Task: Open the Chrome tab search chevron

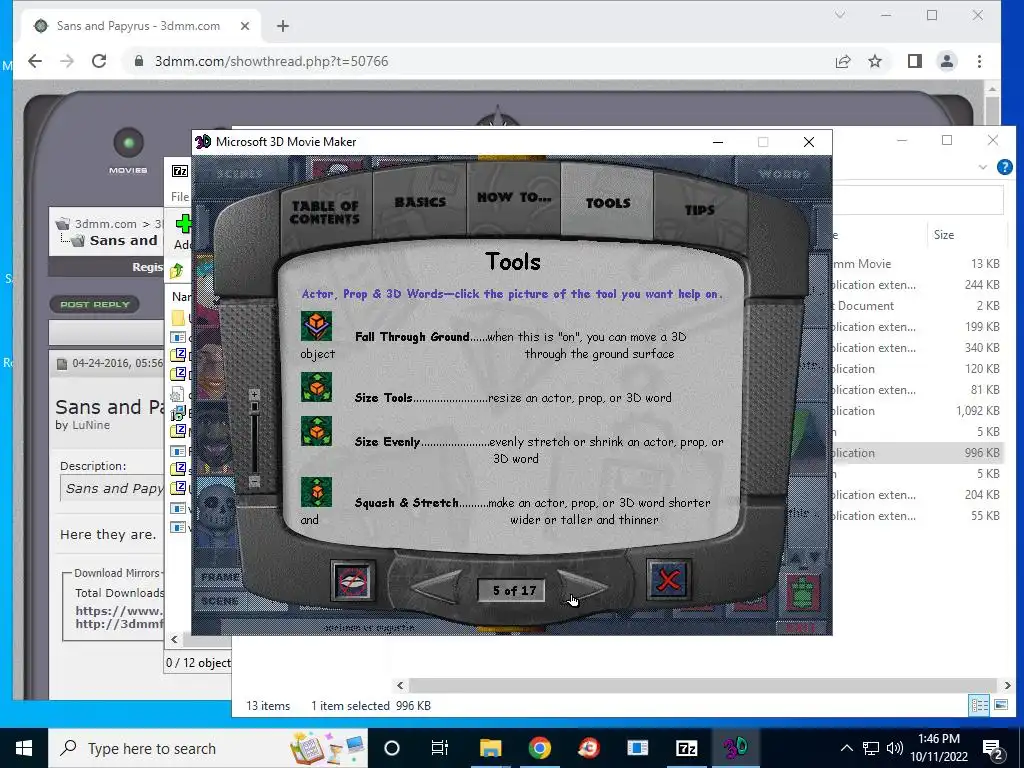Action: click(840, 15)
